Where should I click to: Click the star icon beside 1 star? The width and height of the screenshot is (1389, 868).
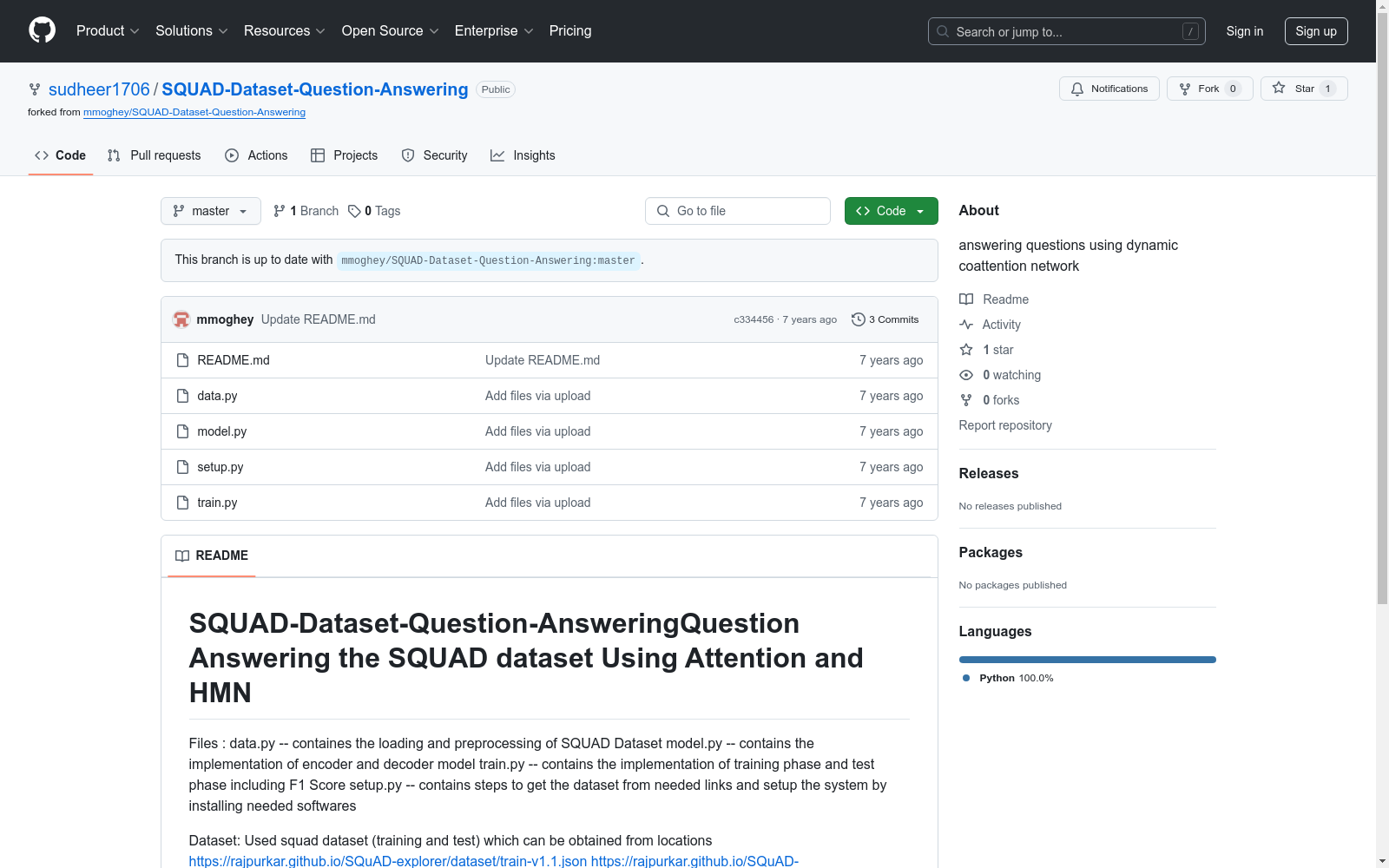(966, 350)
